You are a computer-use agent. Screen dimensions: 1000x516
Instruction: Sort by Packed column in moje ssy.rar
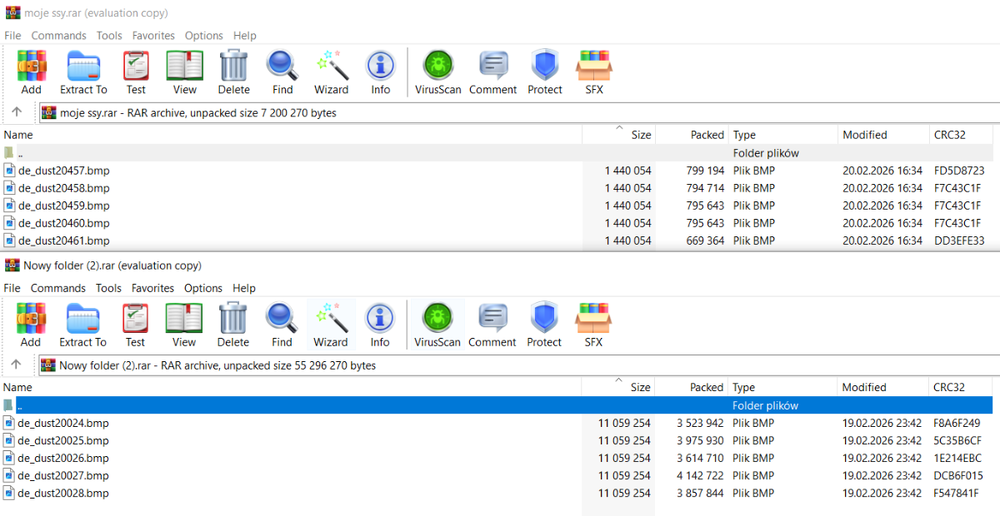(x=706, y=135)
